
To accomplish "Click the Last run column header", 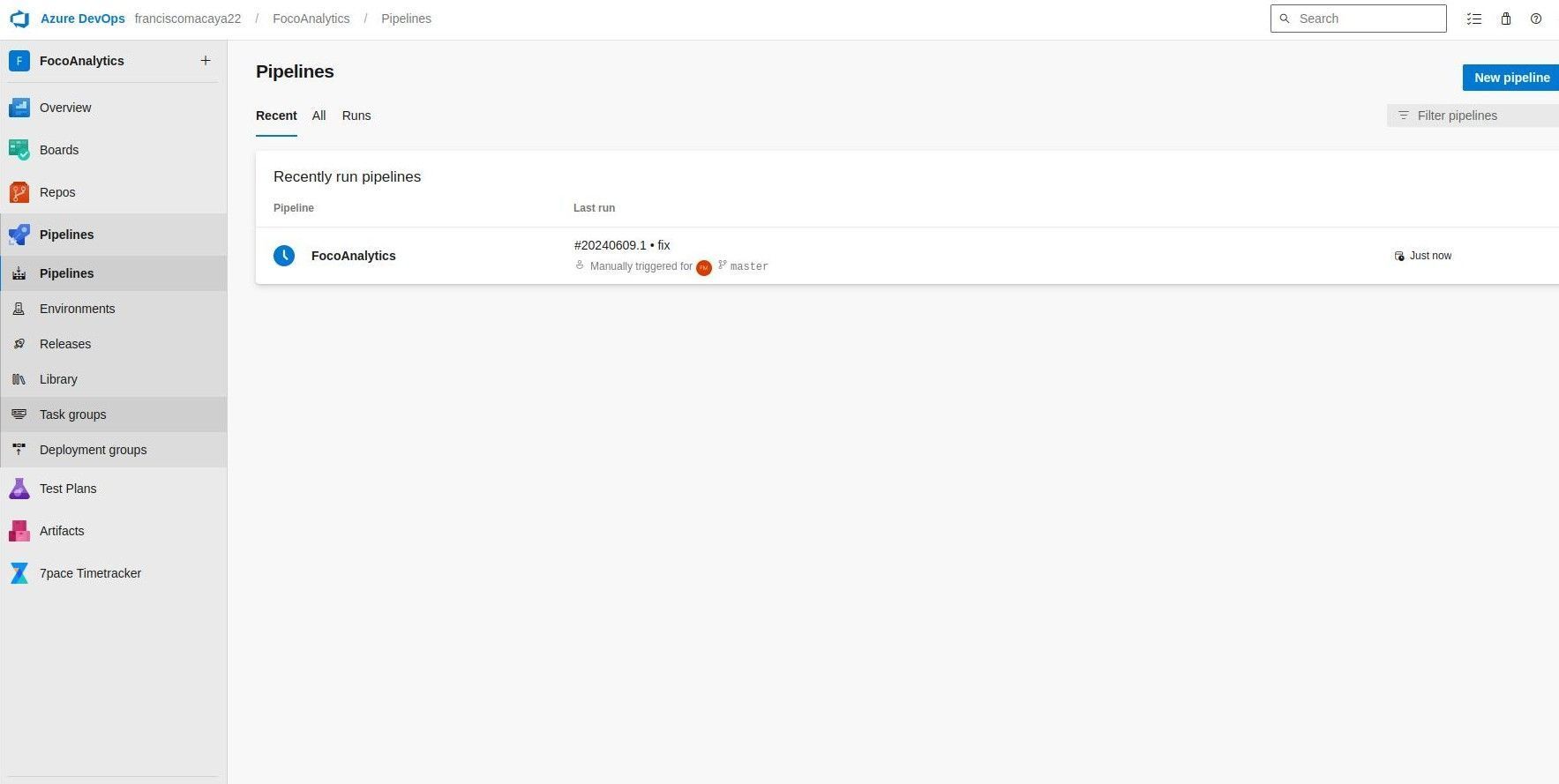I will [595, 208].
